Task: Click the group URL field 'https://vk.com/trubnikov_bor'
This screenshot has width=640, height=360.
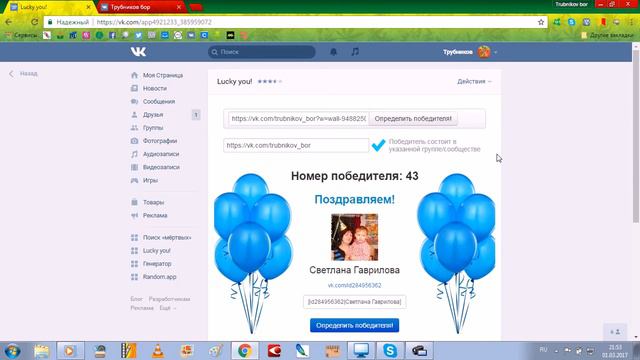Action: [x=296, y=145]
